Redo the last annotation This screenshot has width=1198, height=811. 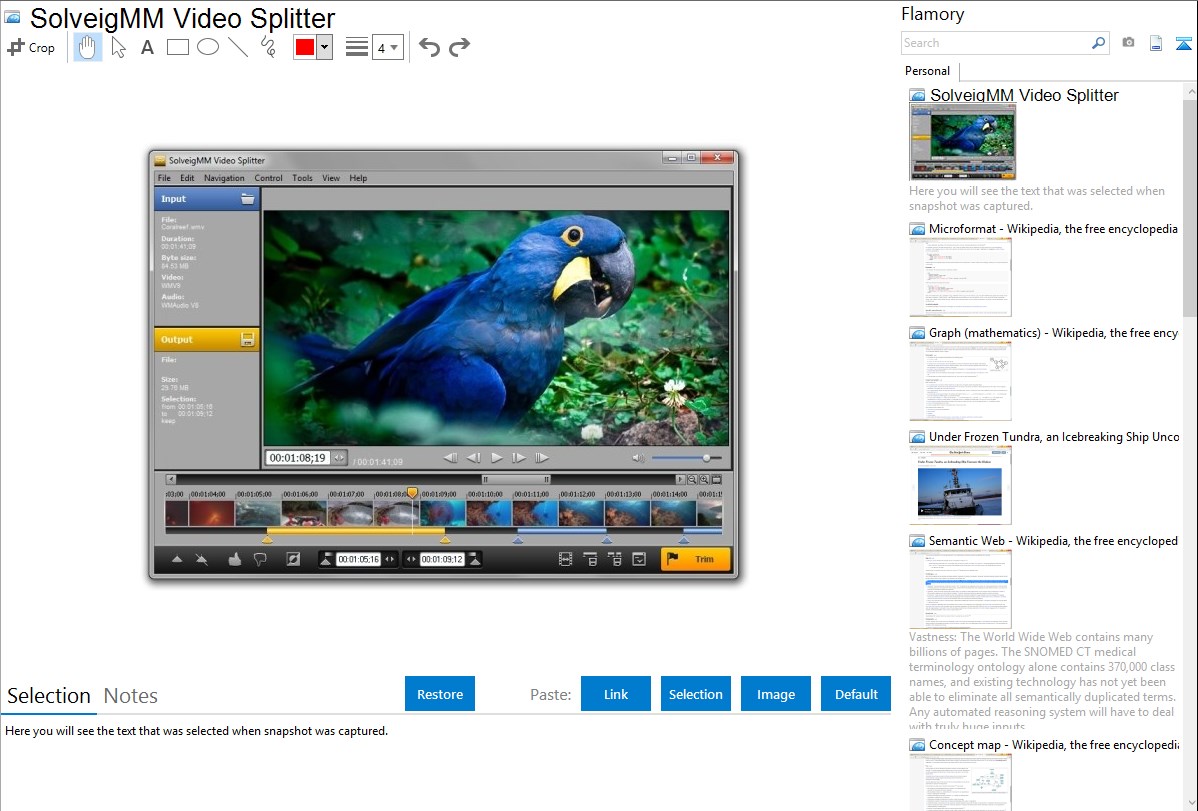pyautogui.click(x=459, y=47)
